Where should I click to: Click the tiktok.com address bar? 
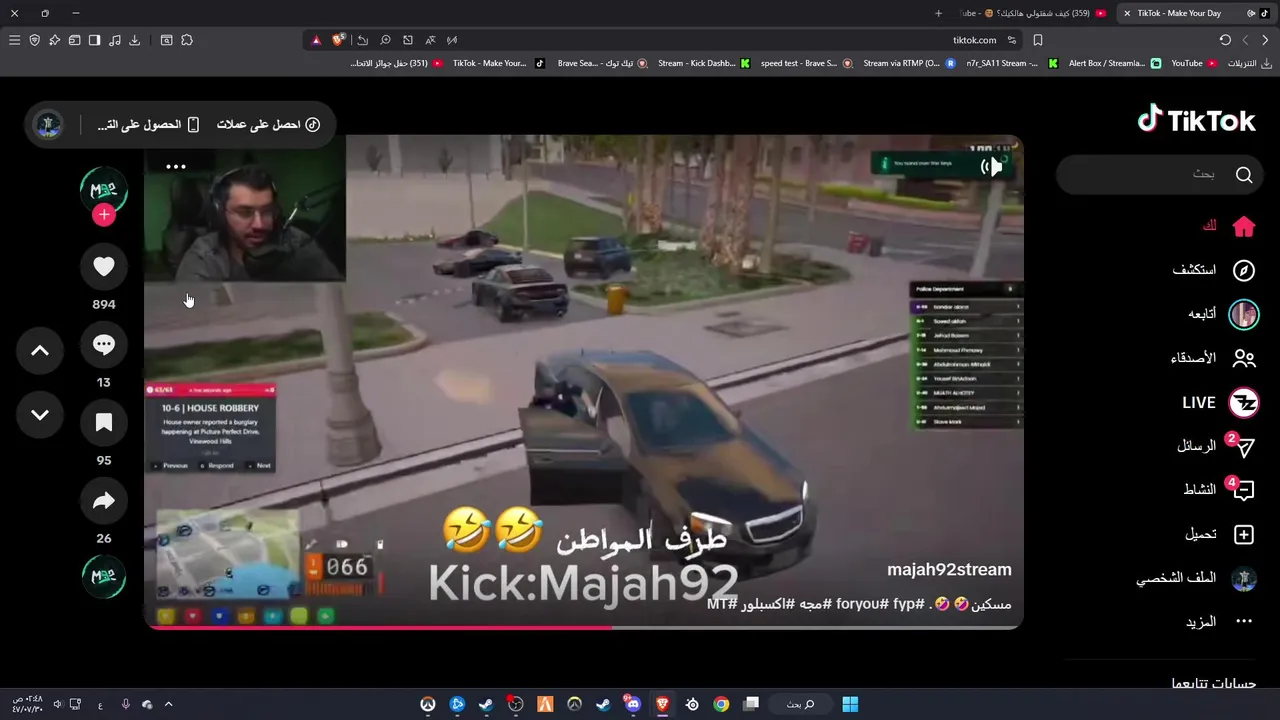974,40
